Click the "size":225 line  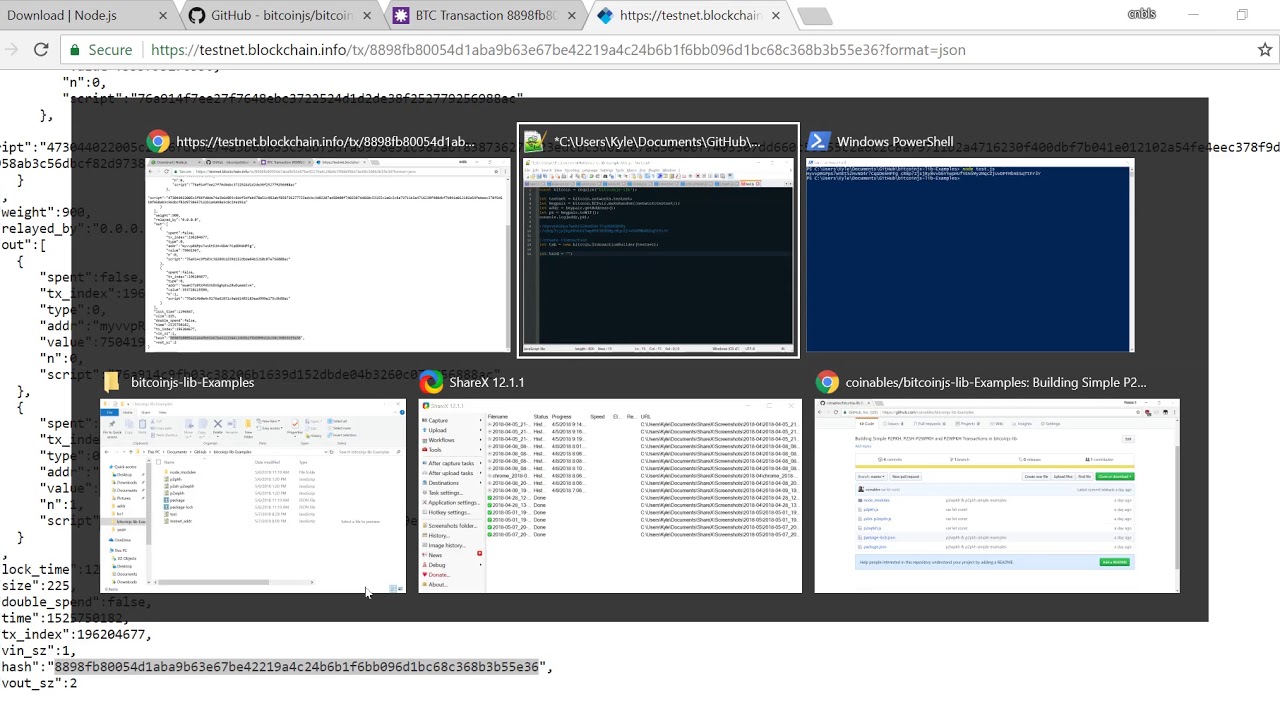38,586
